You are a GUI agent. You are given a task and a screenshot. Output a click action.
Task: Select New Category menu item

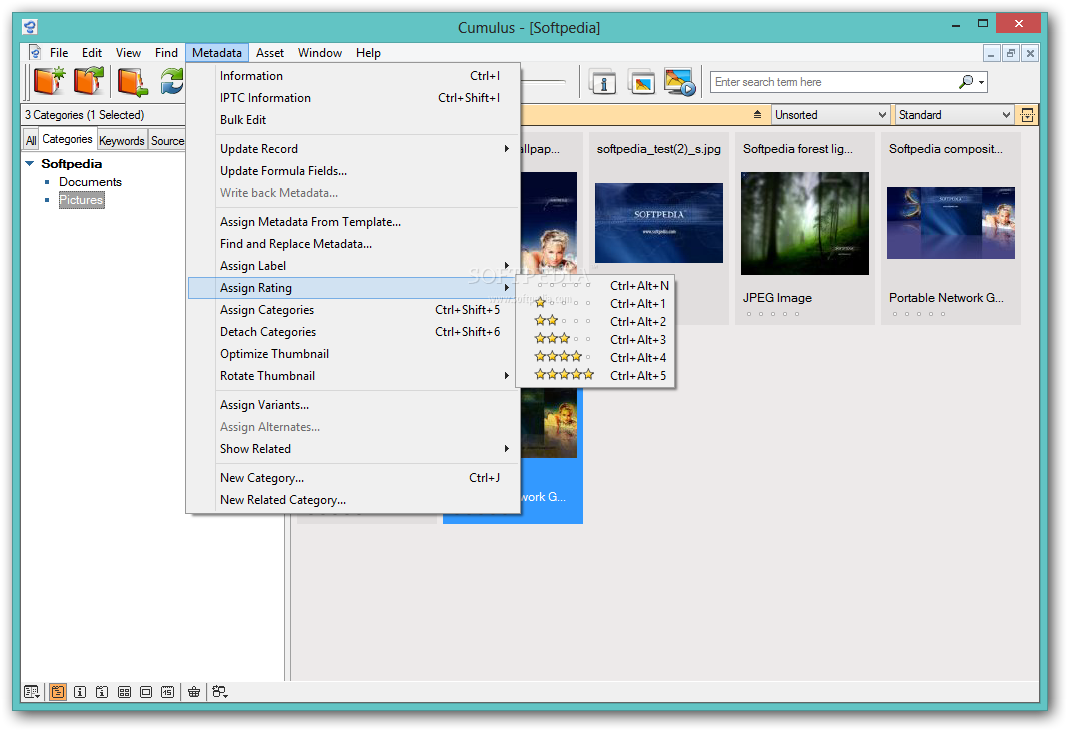[354, 478]
